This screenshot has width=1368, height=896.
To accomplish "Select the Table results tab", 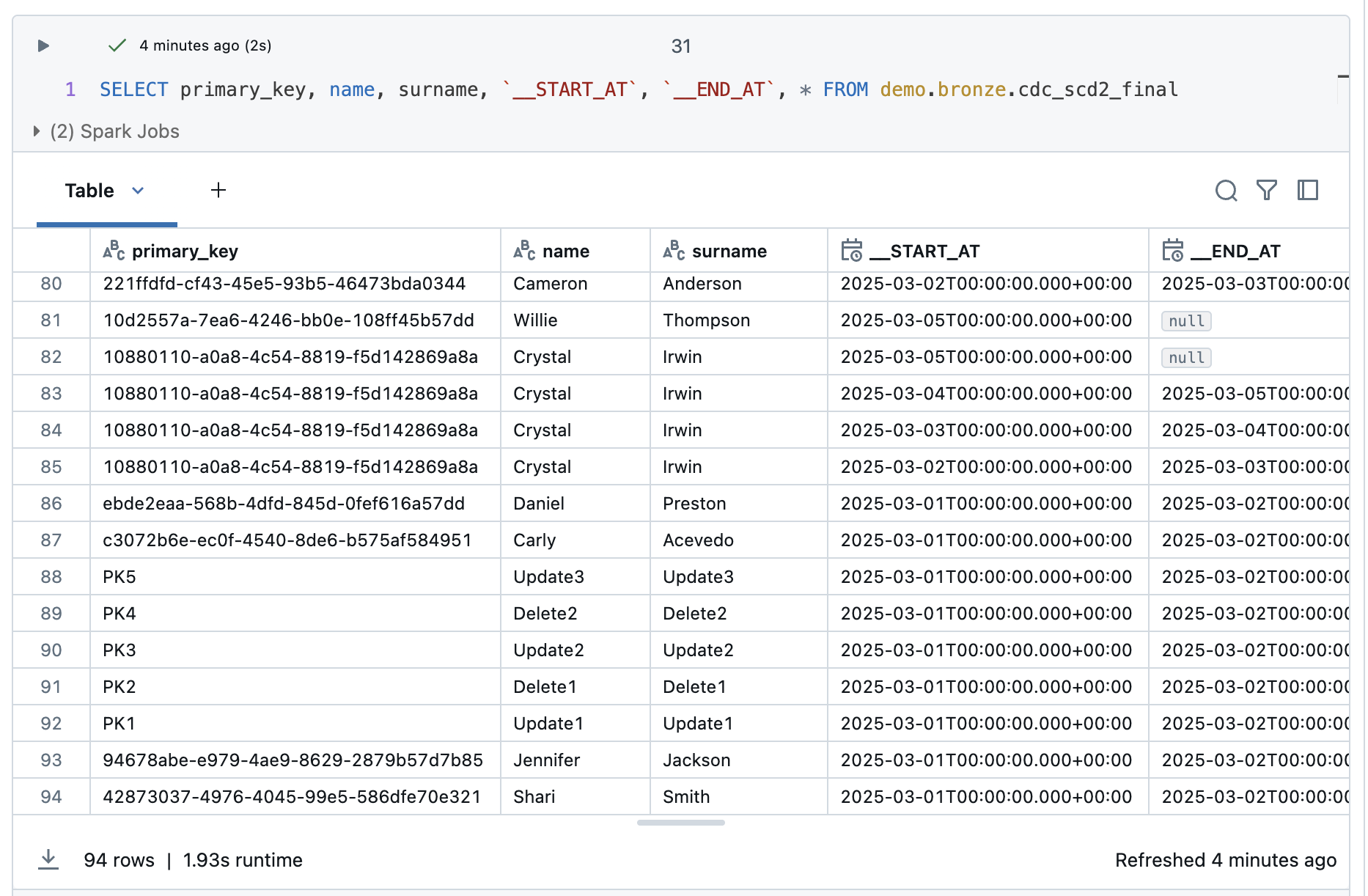I will [89, 191].
